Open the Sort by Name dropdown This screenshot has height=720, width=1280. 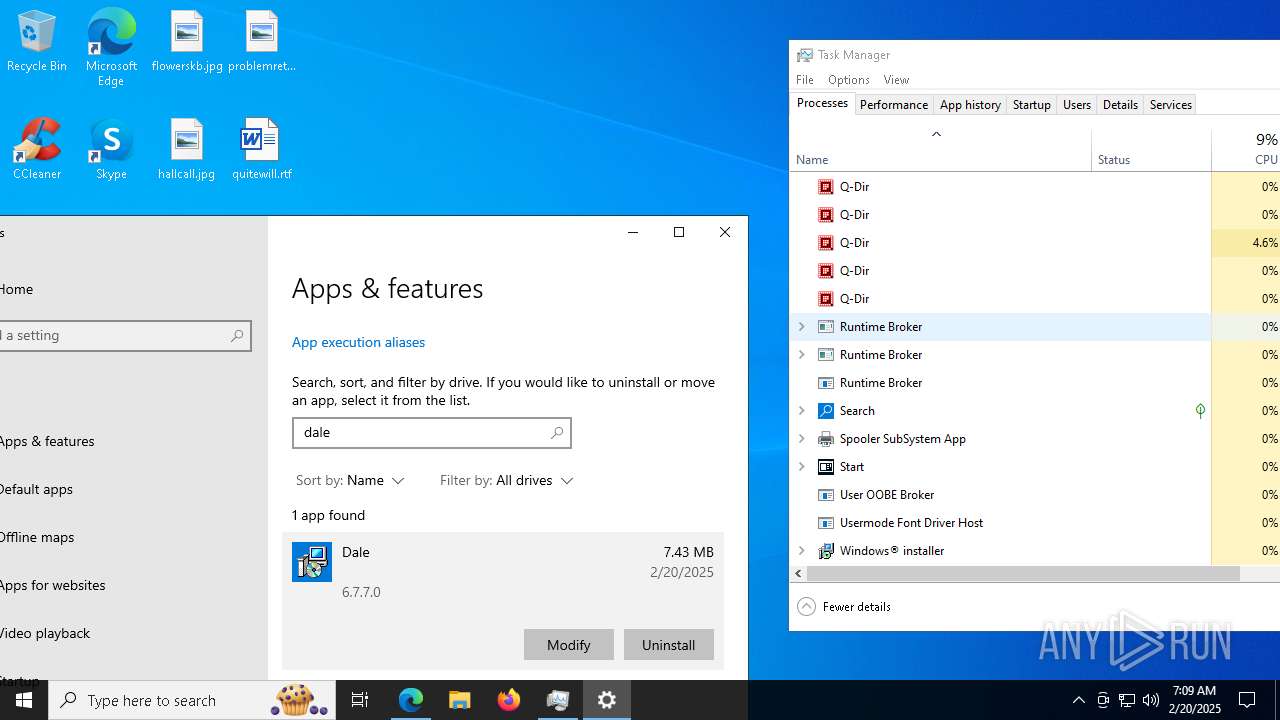[x=350, y=480]
